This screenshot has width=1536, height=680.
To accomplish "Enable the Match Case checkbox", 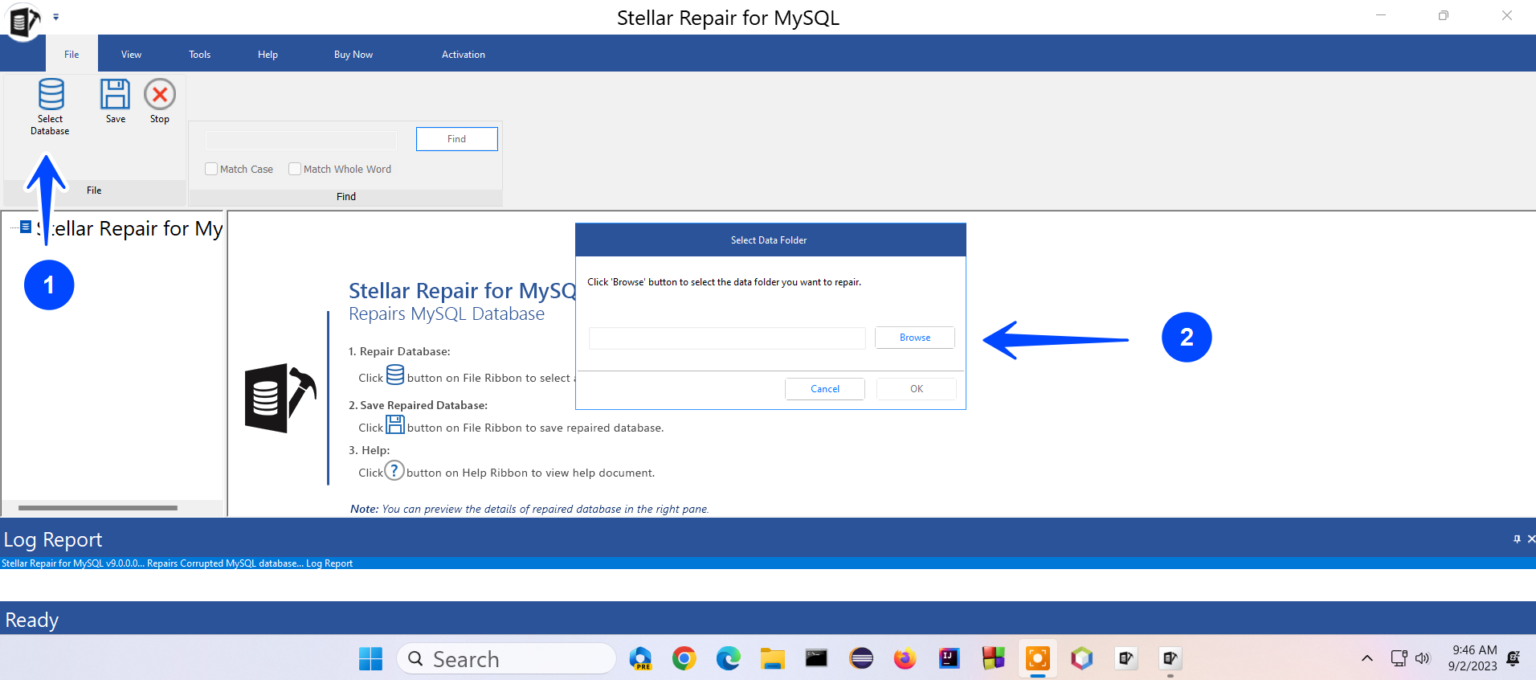I will [211, 168].
